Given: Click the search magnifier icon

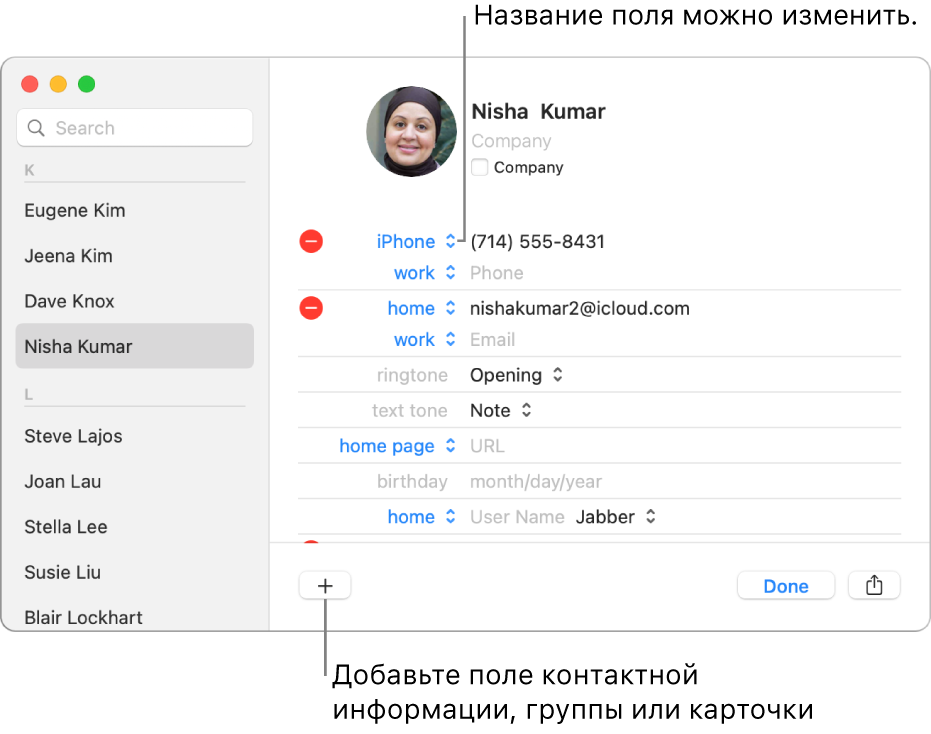Looking at the screenshot, I should point(36,128).
